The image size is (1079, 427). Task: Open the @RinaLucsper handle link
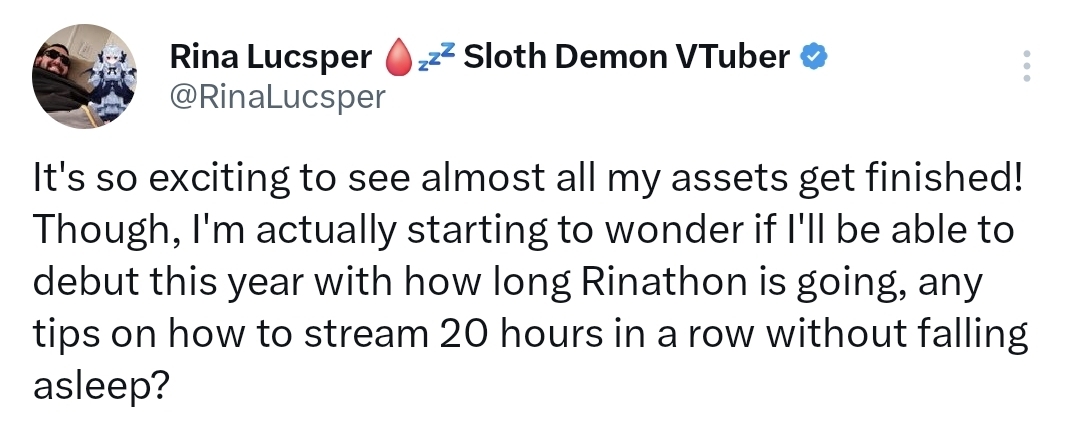(x=277, y=98)
